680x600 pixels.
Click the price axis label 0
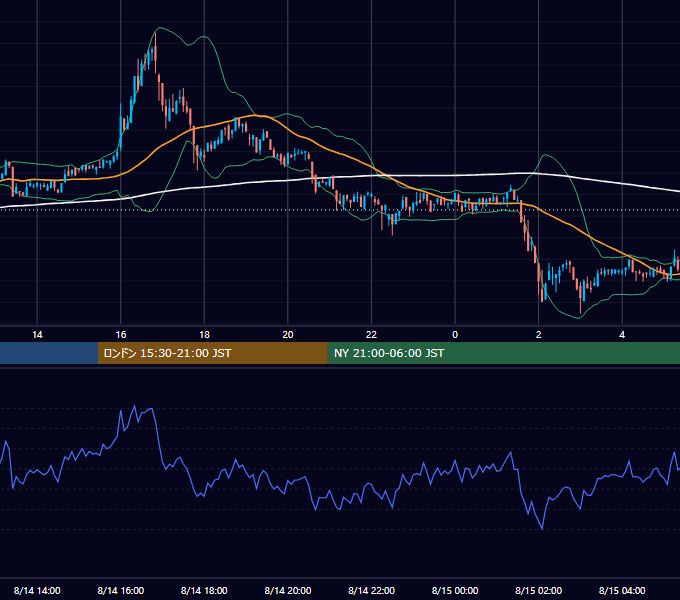pos(455,335)
